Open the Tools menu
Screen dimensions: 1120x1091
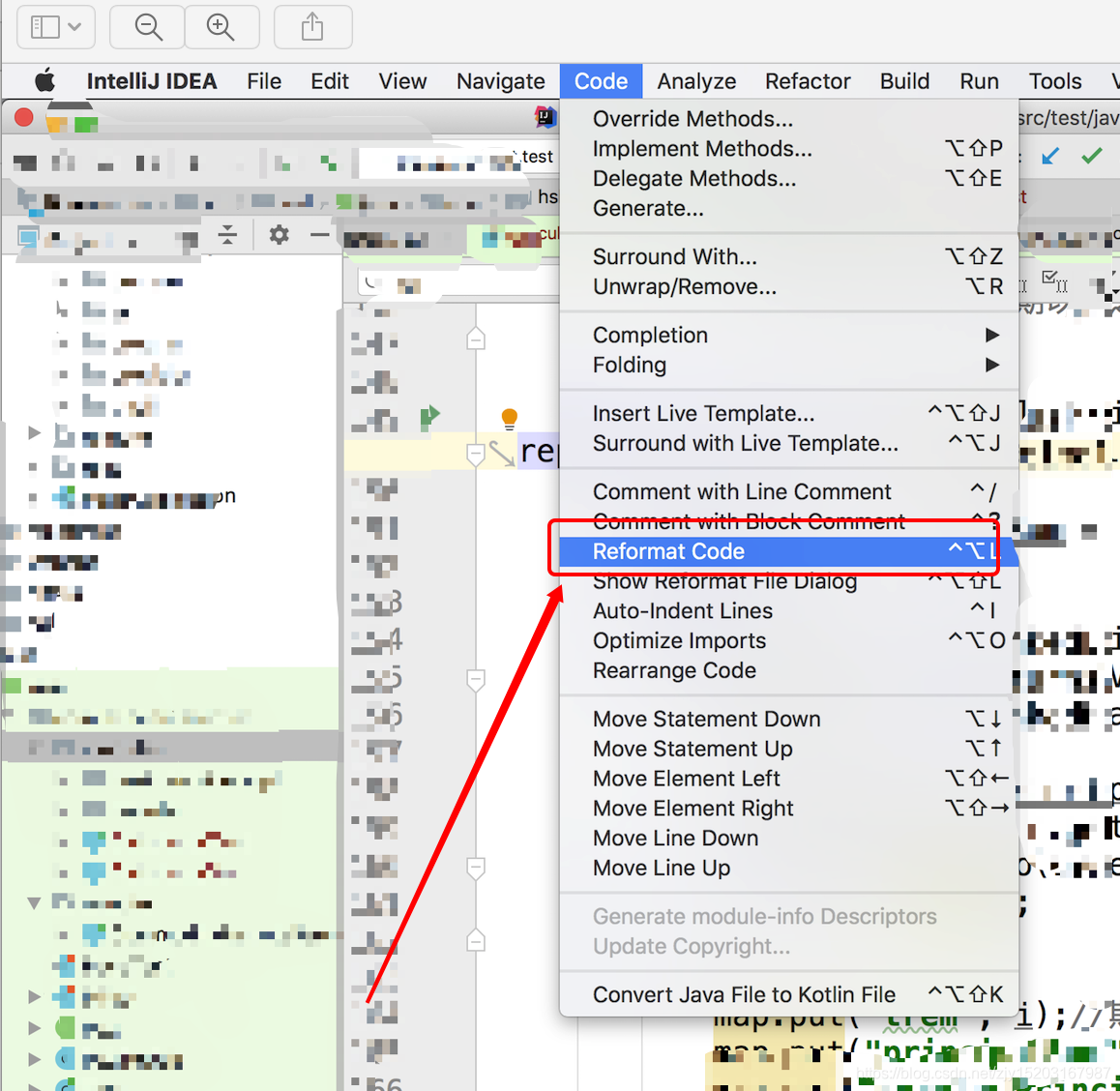click(1055, 80)
